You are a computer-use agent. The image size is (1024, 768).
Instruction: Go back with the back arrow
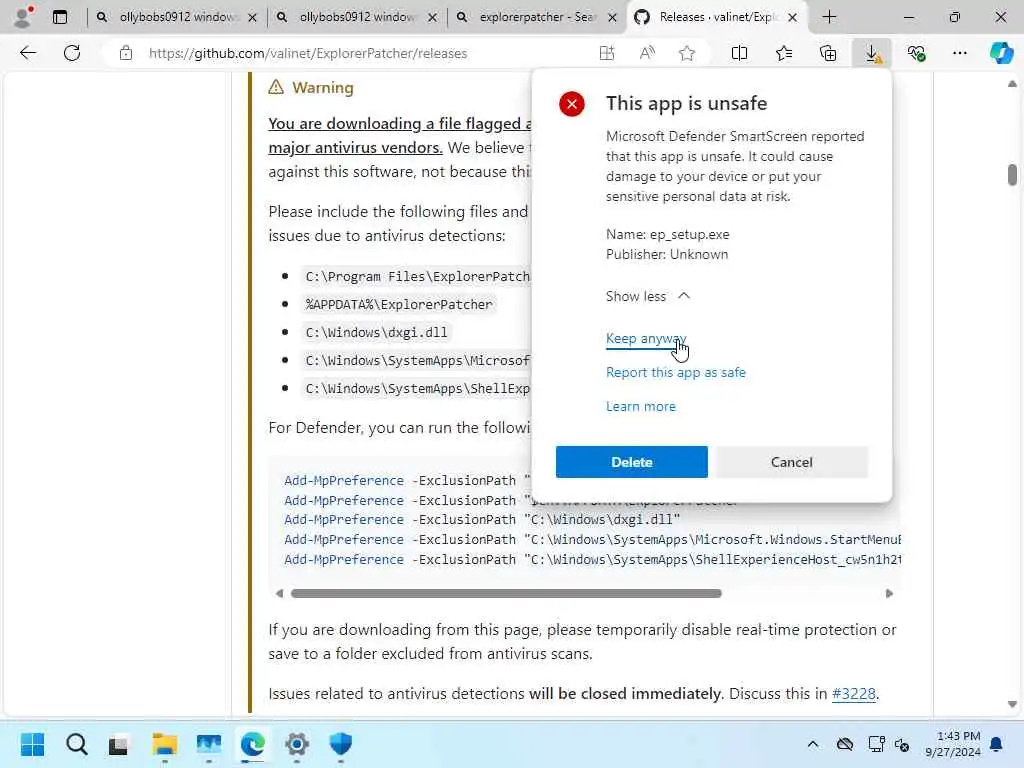tap(28, 53)
